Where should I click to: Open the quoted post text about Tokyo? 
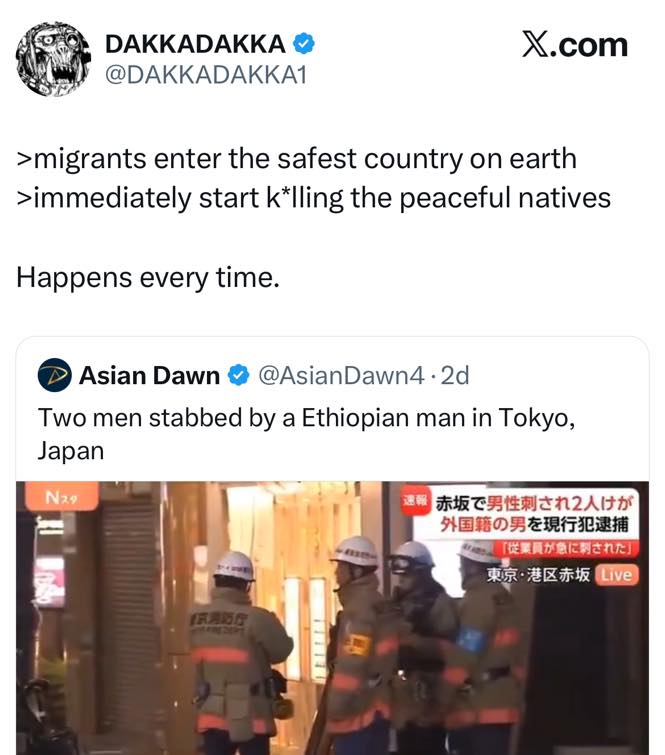306,434
